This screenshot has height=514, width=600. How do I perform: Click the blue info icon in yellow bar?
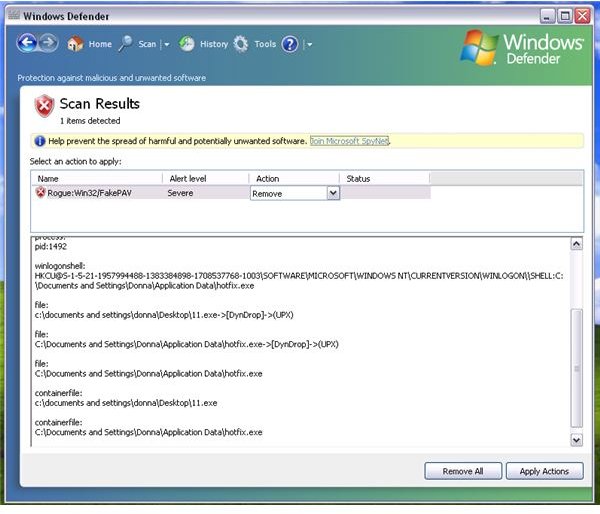[x=40, y=141]
